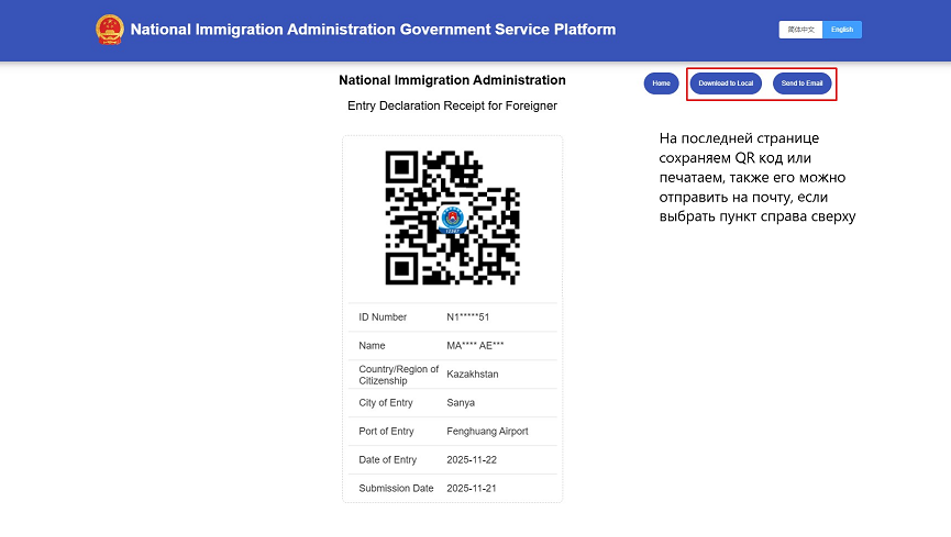The height and width of the screenshot is (537, 951).
Task: Click the Date of Entry 2025-11-22
Action: (472, 460)
